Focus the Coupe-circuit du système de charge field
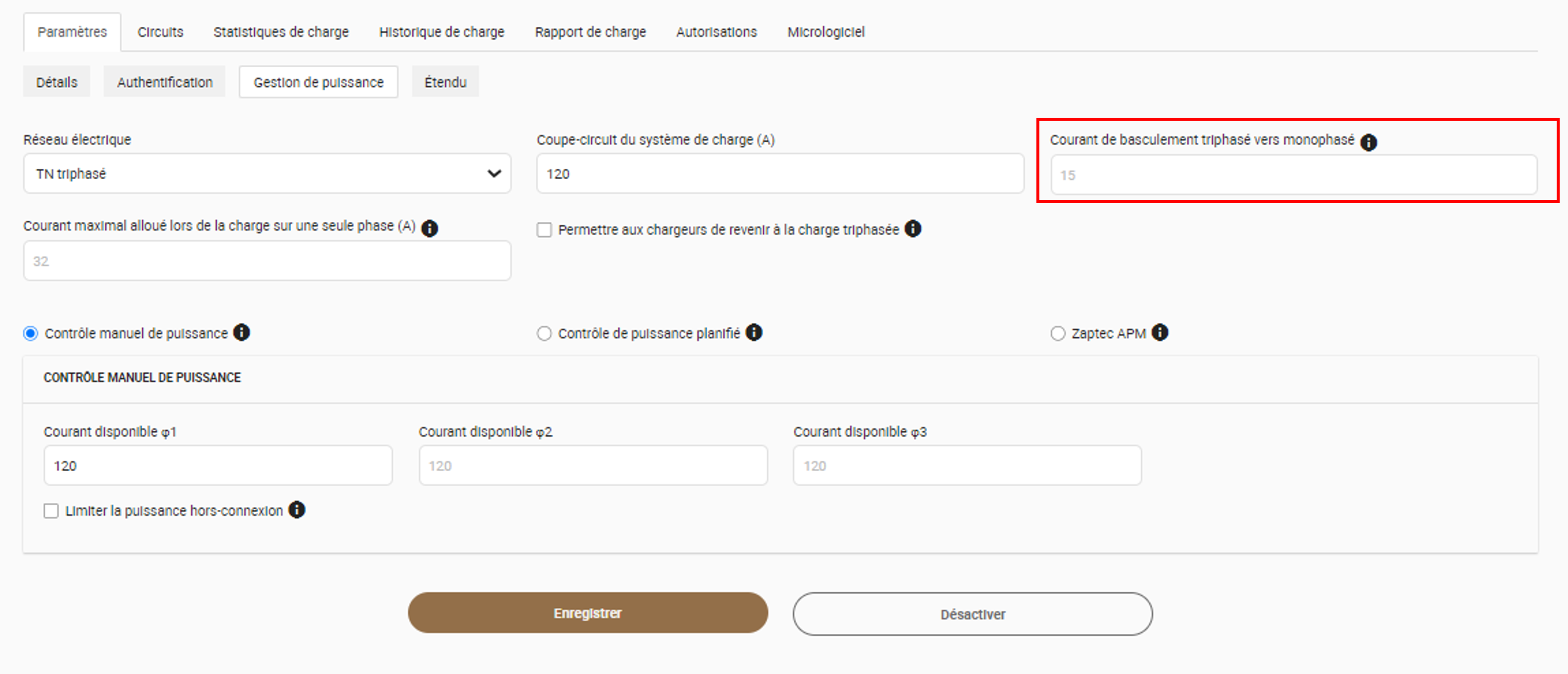Viewport: 1568px width, 674px height. coord(780,174)
